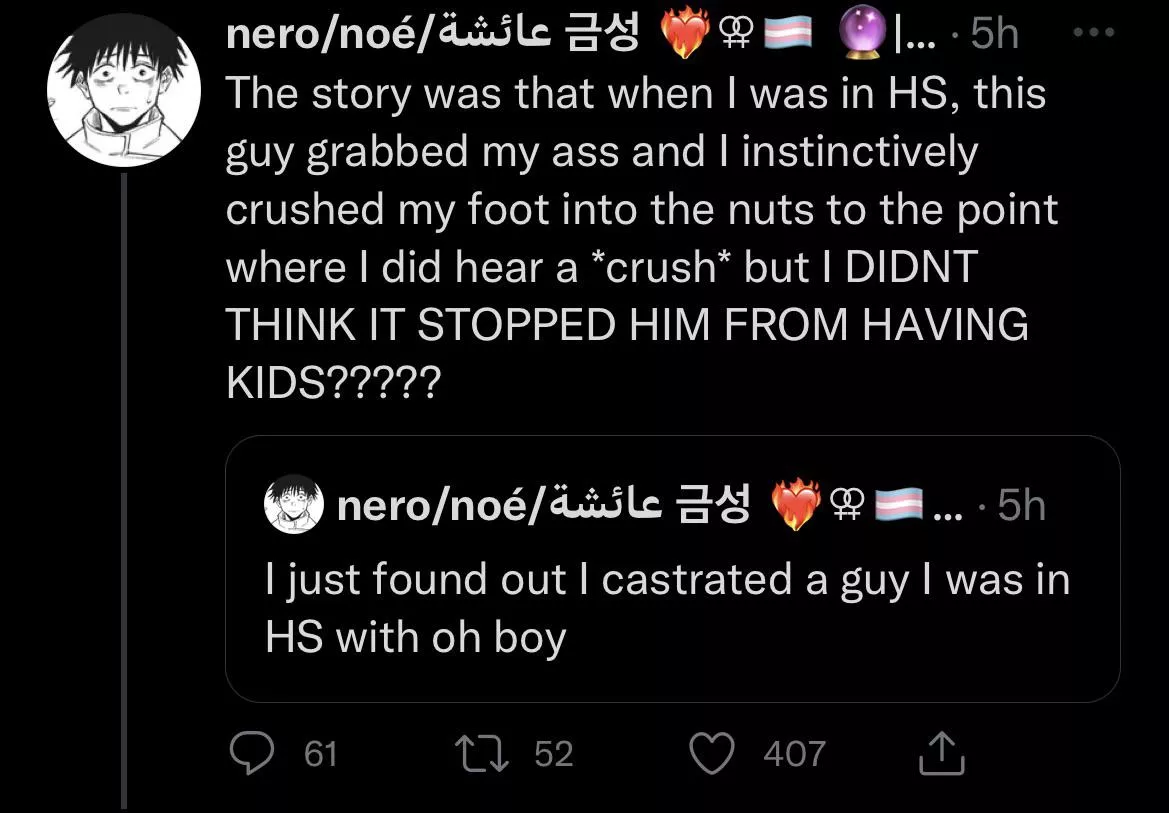Click the heart on fire emoji

click(x=685, y=31)
